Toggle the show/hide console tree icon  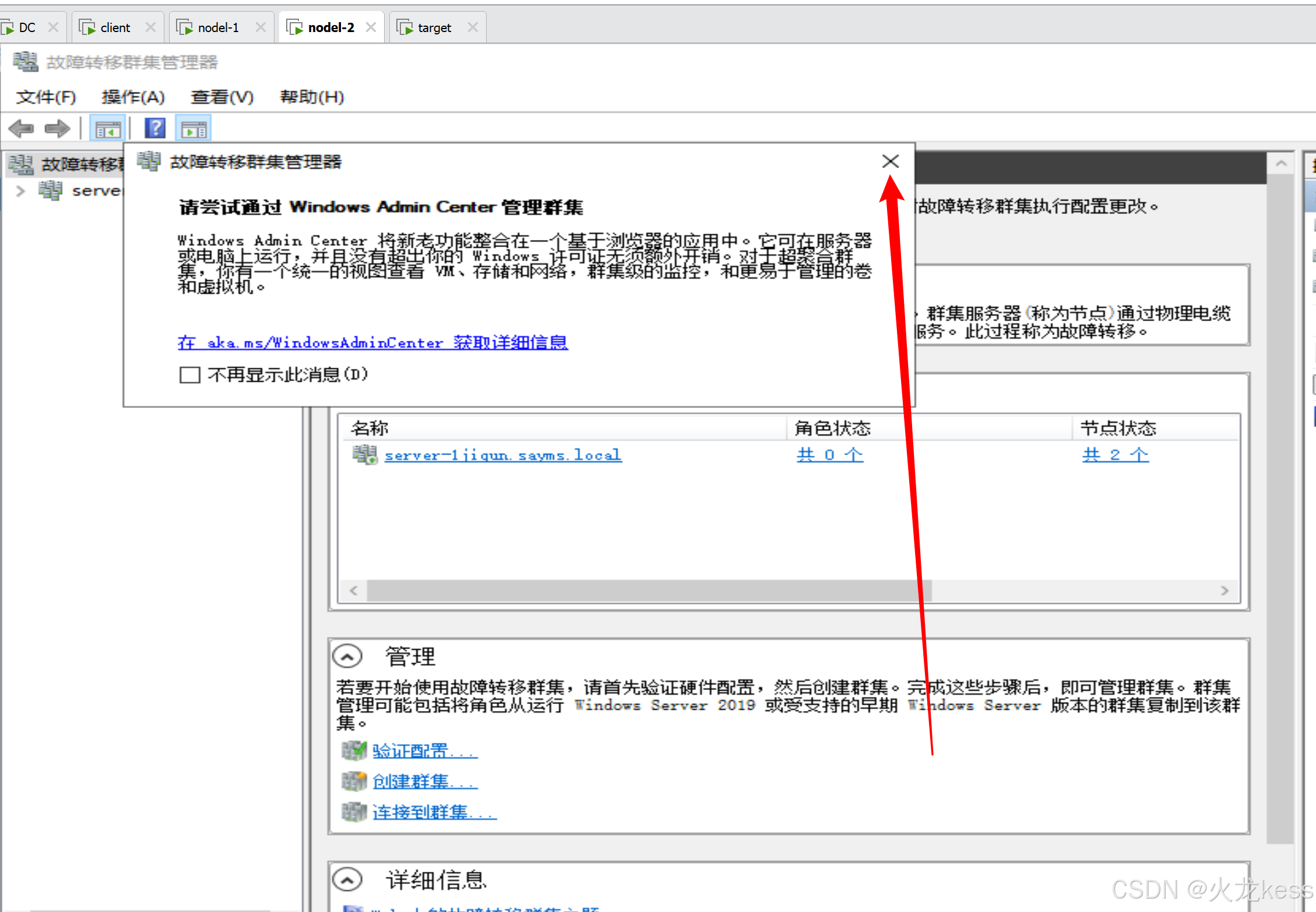pos(108,129)
